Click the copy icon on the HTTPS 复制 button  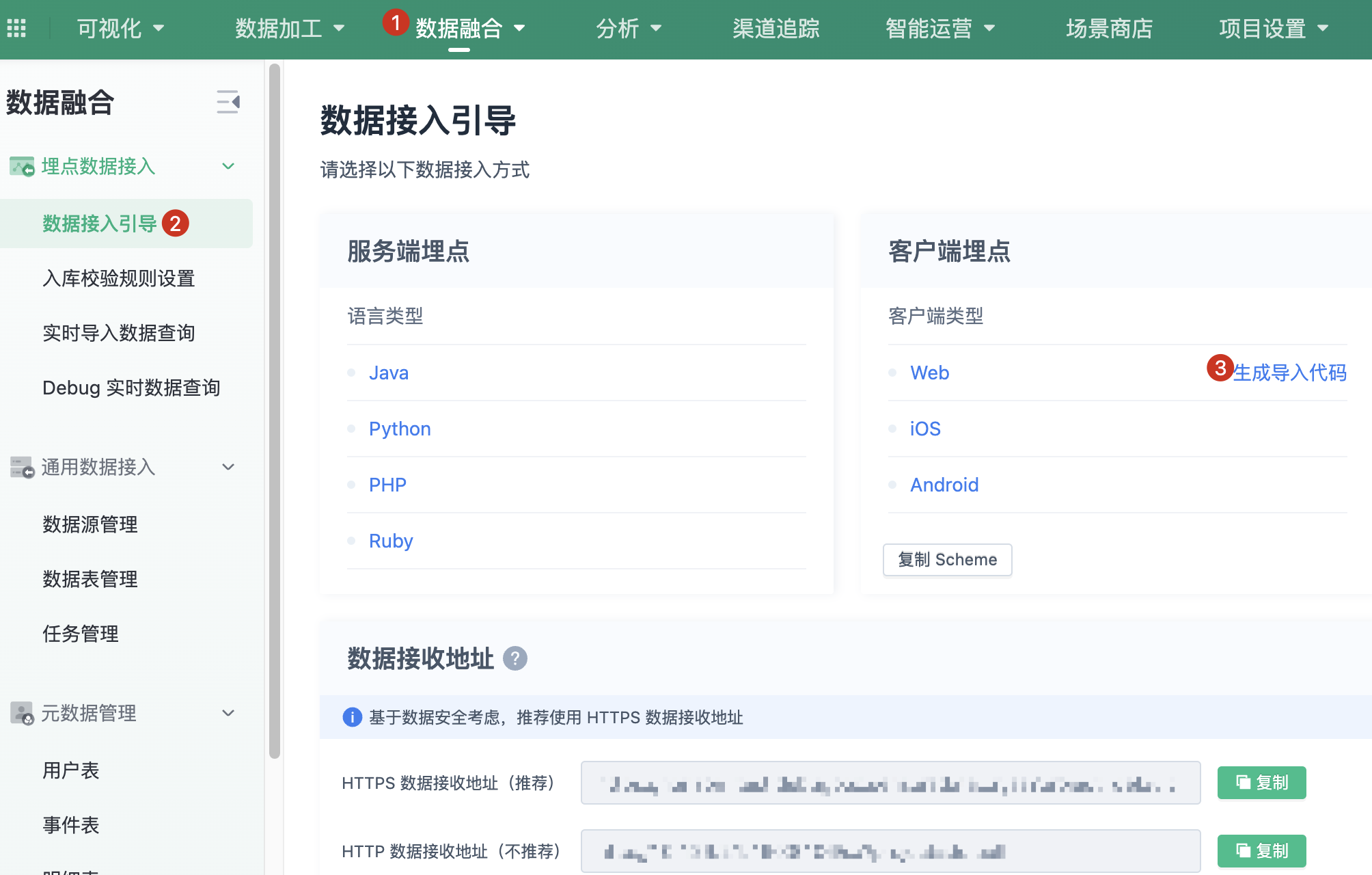click(1244, 783)
